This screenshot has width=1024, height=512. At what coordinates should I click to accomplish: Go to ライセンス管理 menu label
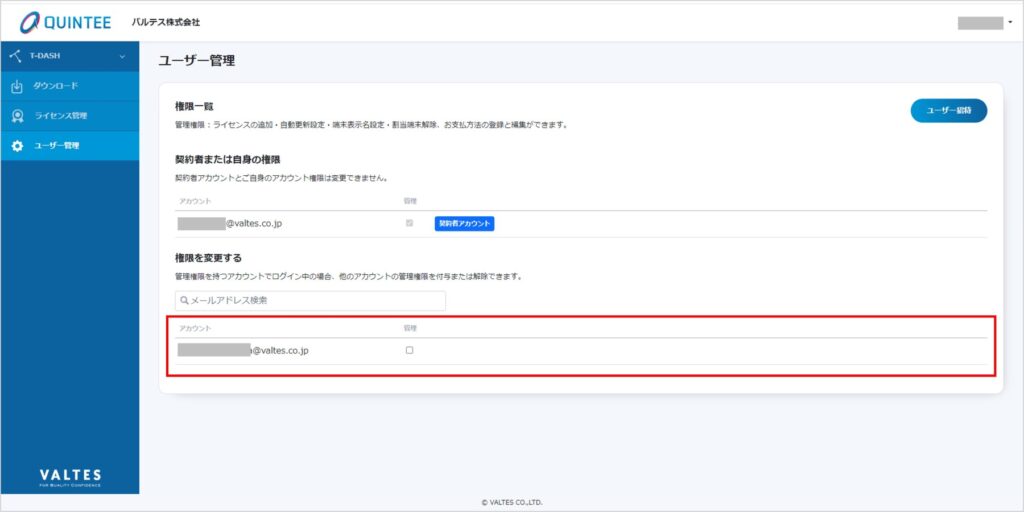[61, 116]
